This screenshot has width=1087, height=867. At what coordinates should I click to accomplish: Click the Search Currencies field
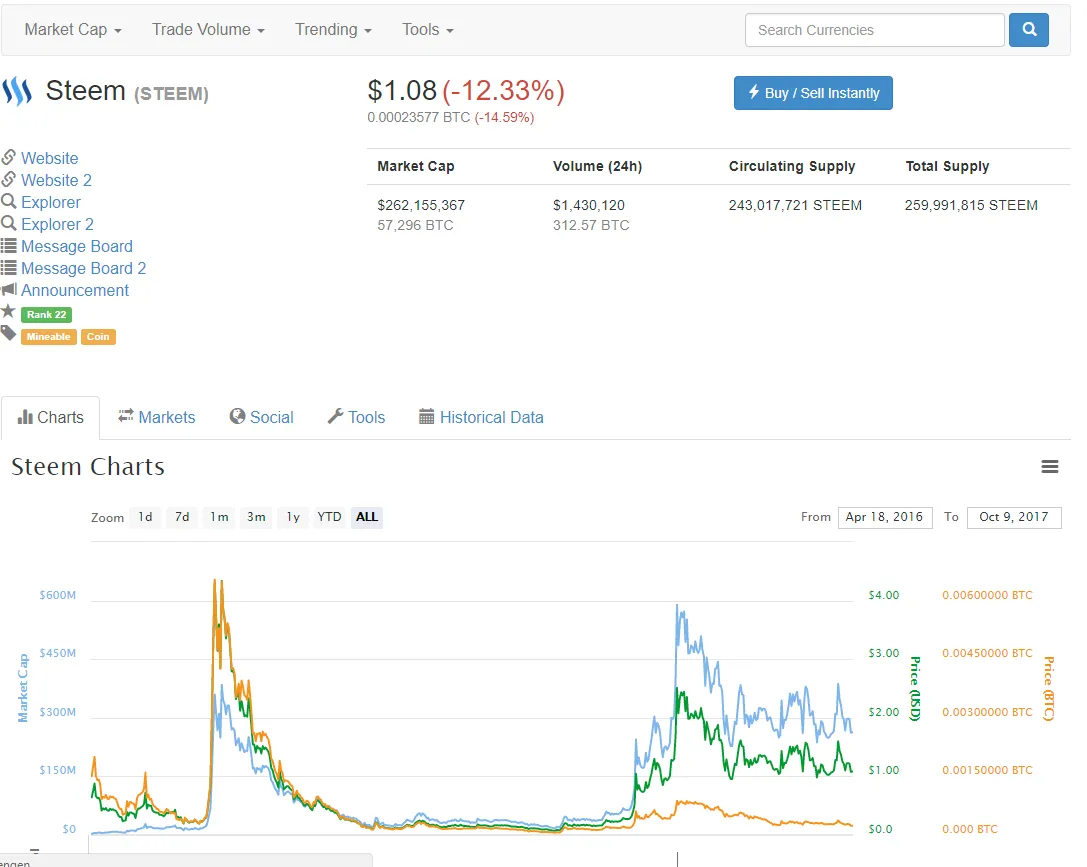(x=874, y=30)
